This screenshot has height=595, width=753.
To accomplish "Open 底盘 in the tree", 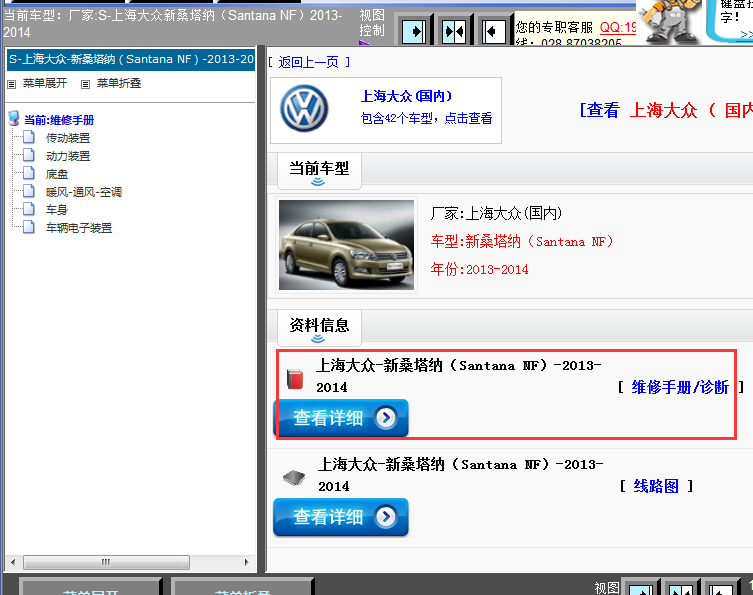I will [57, 174].
